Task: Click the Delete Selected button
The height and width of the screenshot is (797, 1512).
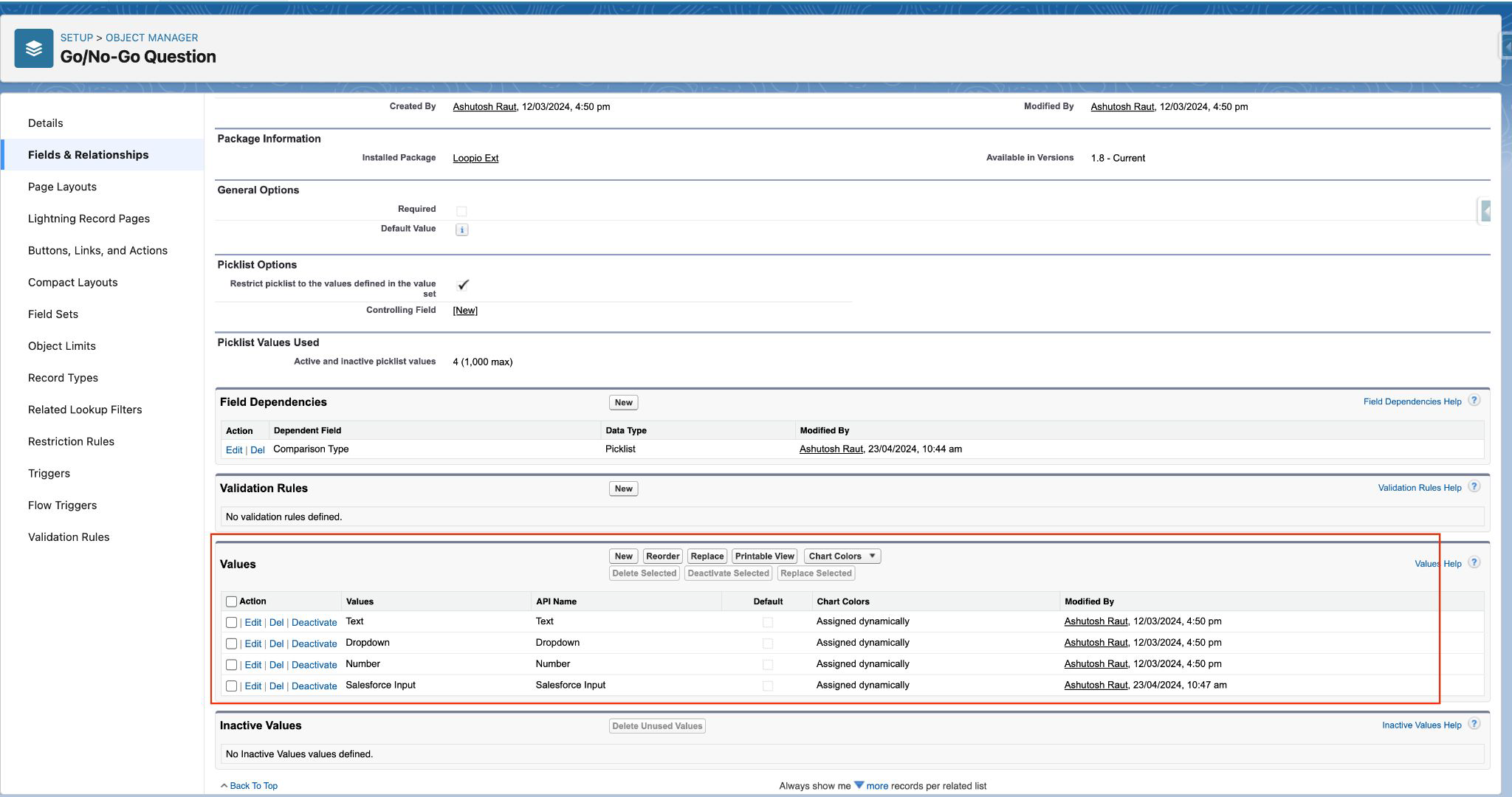Action: pyautogui.click(x=644, y=573)
